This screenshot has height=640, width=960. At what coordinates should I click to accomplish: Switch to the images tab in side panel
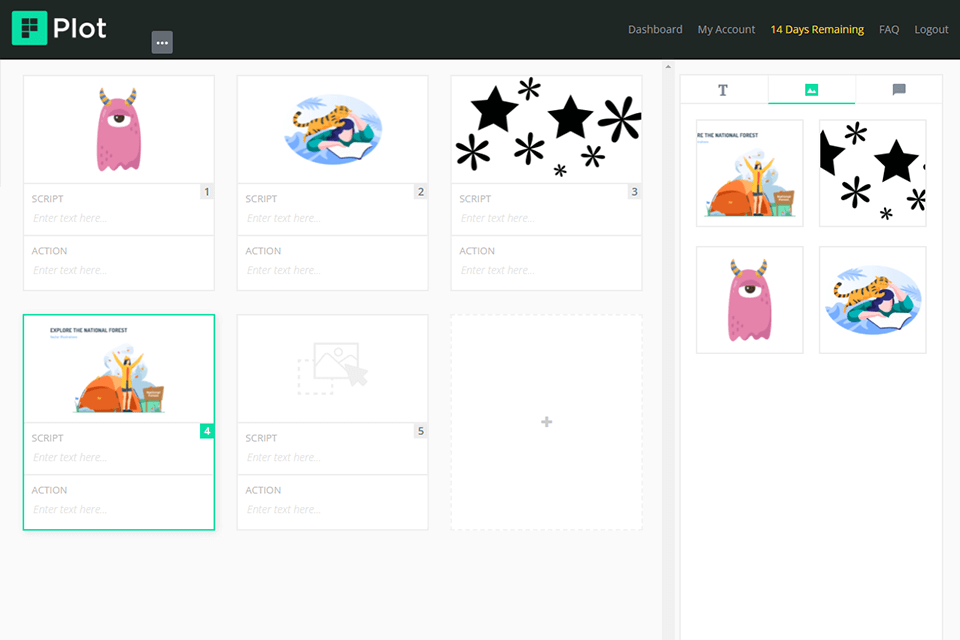[811, 90]
